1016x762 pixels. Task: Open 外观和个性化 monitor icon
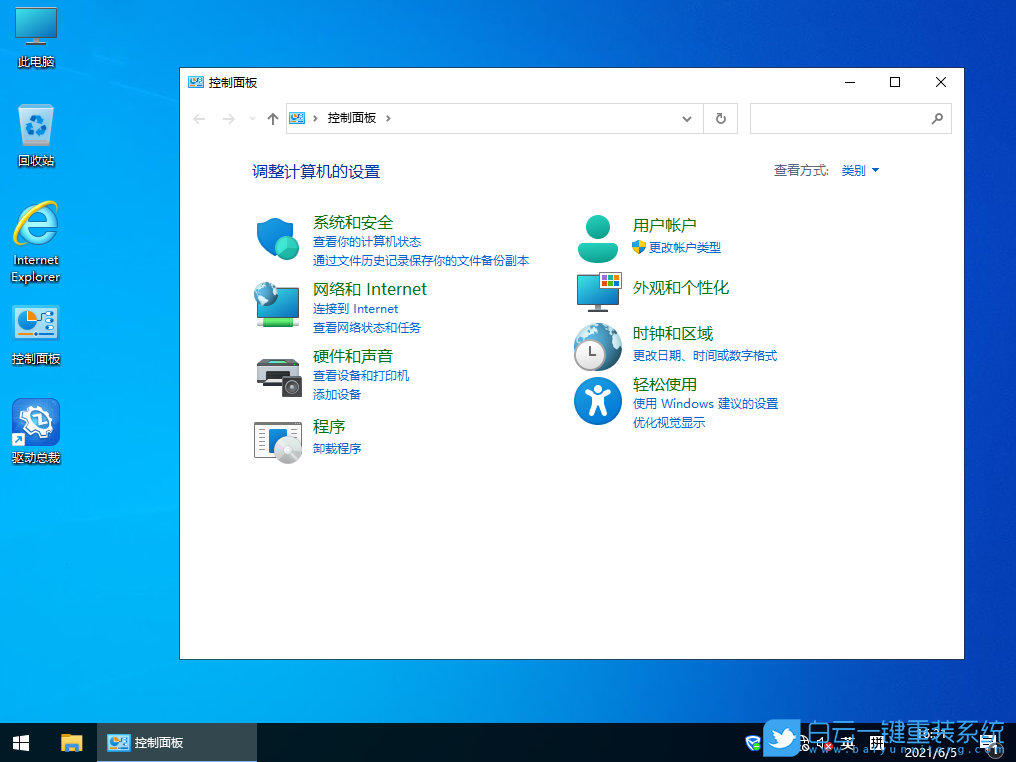(597, 291)
